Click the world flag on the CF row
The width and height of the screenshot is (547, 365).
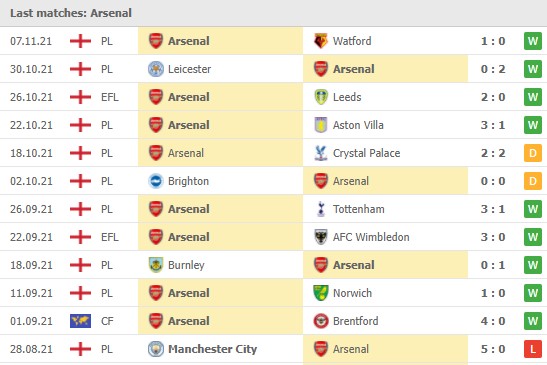pos(80,321)
